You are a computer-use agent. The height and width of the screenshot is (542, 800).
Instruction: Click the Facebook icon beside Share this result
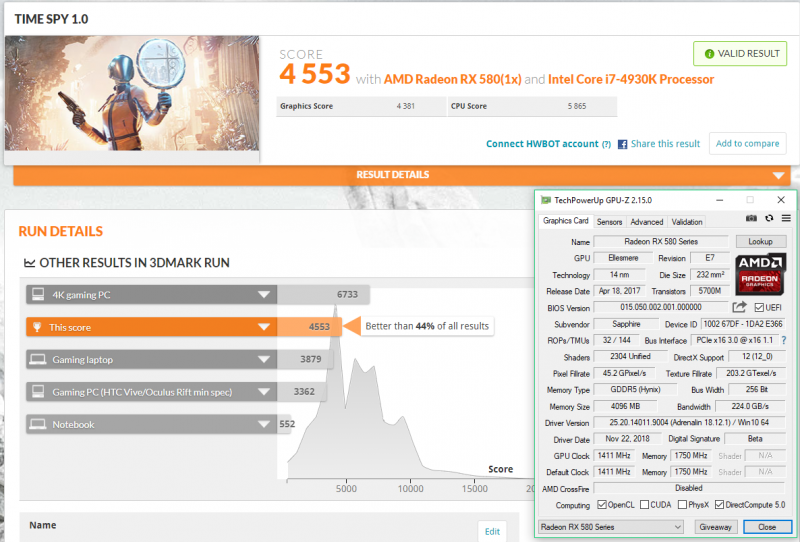tap(622, 144)
